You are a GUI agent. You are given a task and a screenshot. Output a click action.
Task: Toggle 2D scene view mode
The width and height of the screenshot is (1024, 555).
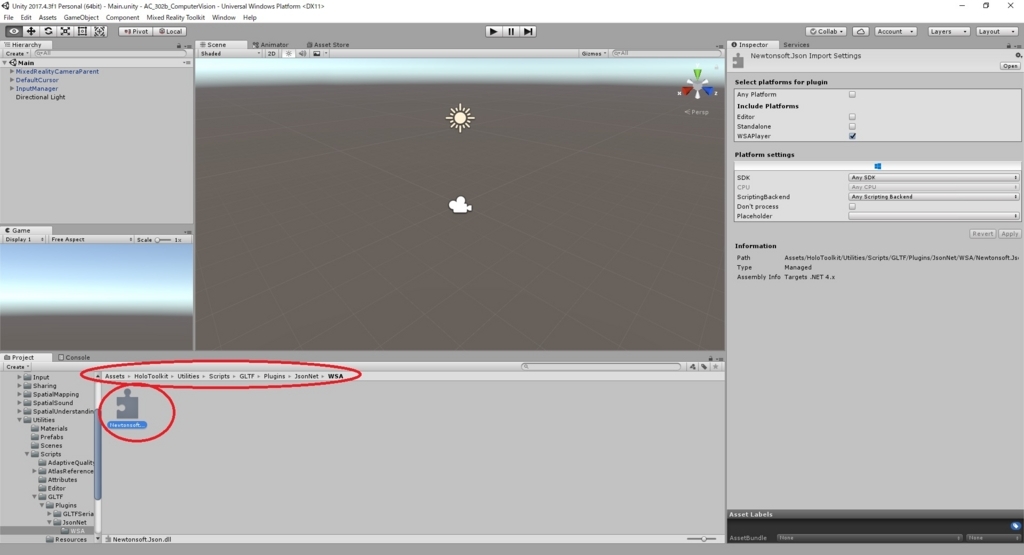pyautogui.click(x=272, y=54)
